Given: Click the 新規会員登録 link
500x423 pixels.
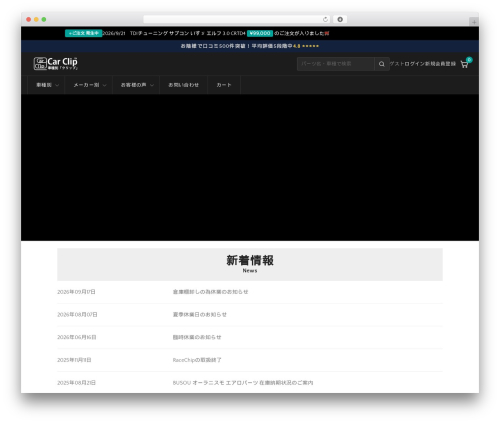Looking at the screenshot, I should coord(440,64).
